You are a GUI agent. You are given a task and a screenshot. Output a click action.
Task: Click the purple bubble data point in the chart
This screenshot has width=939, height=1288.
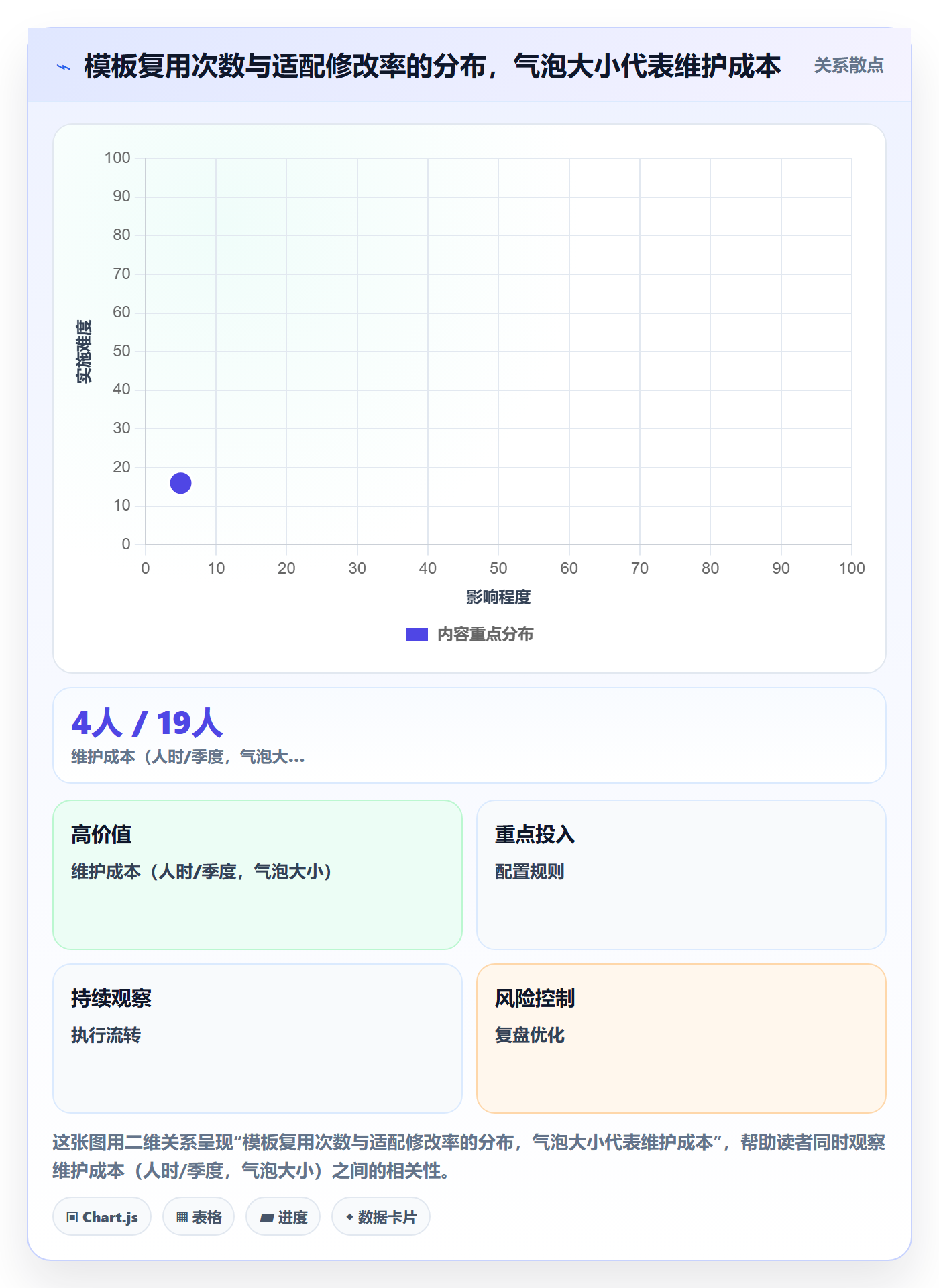point(180,483)
